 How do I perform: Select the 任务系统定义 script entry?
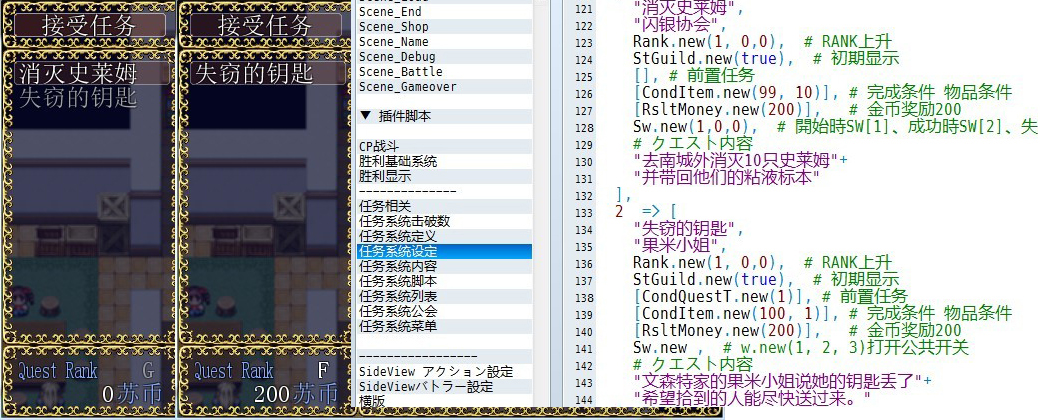(x=444, y=237)
